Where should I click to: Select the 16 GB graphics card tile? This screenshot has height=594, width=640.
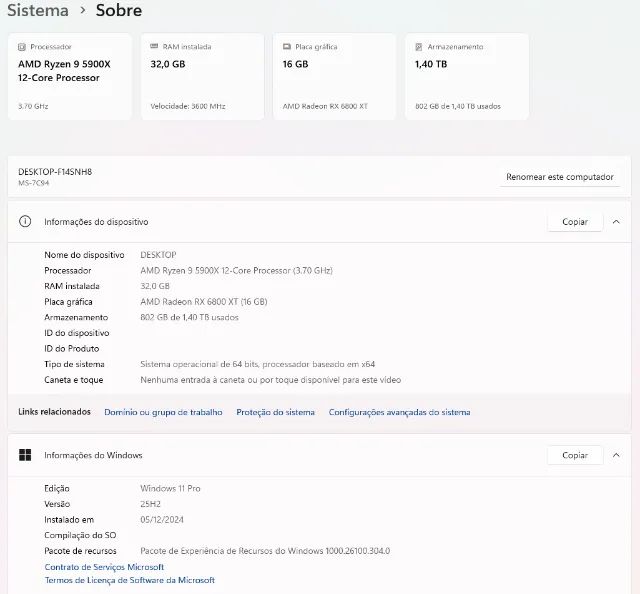pos(334,77)
